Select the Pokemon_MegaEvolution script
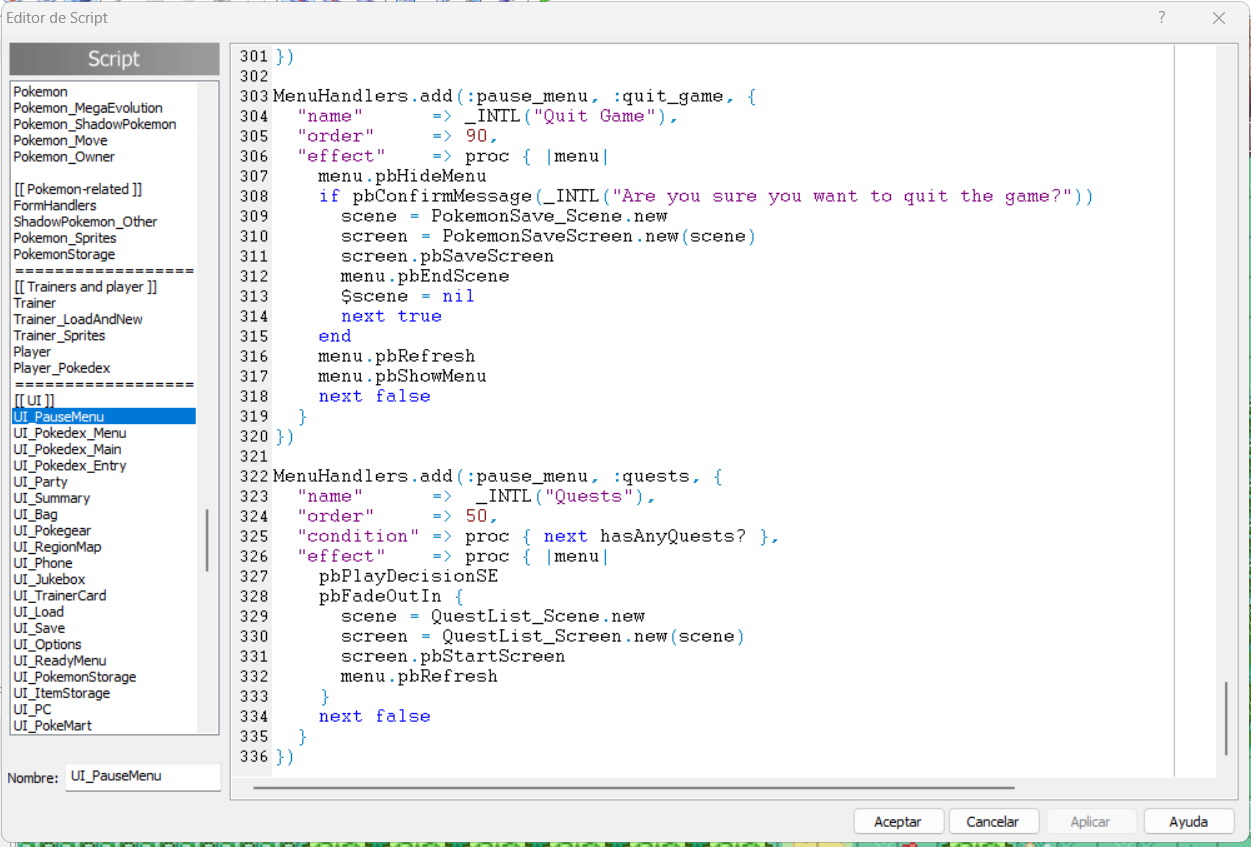The image size is (1251, 847). point(88,108)
